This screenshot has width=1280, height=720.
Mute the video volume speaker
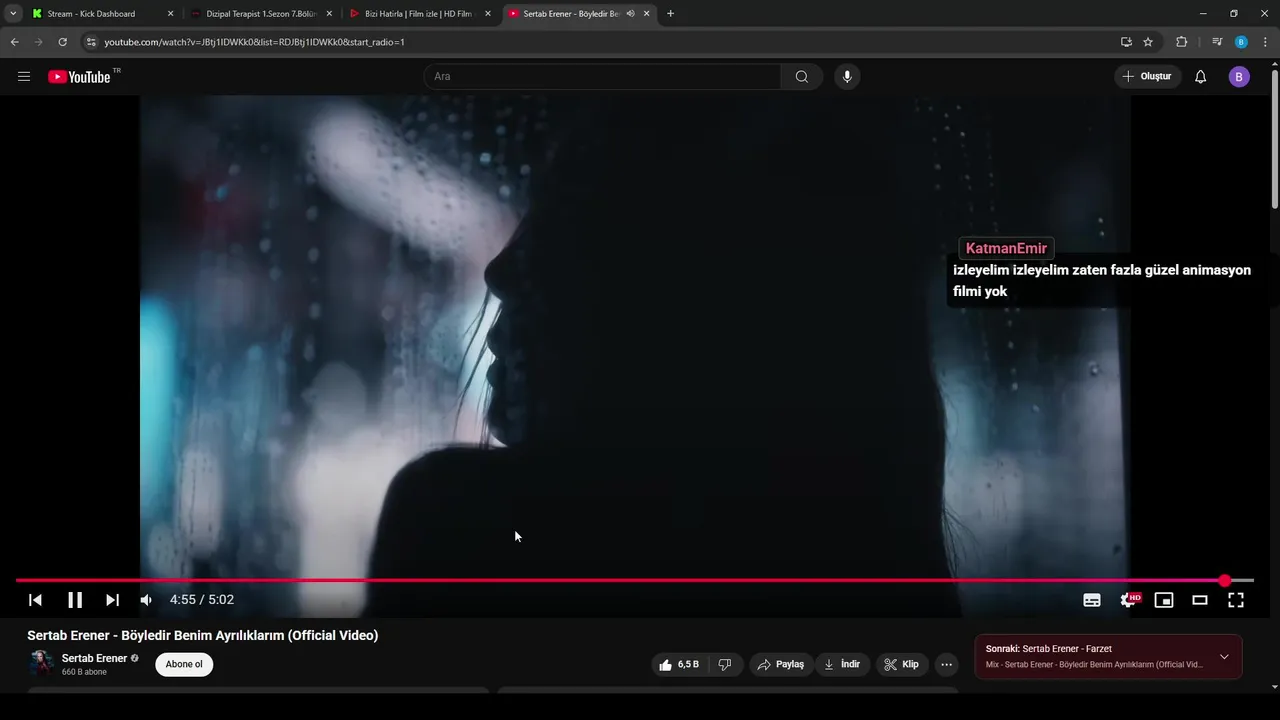coord(146,600)
